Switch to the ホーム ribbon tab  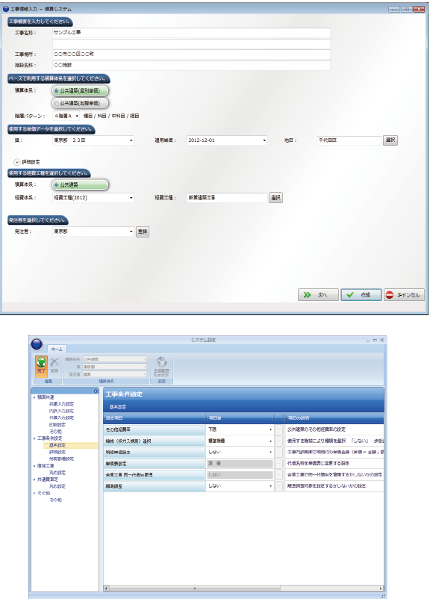(57, 349)
